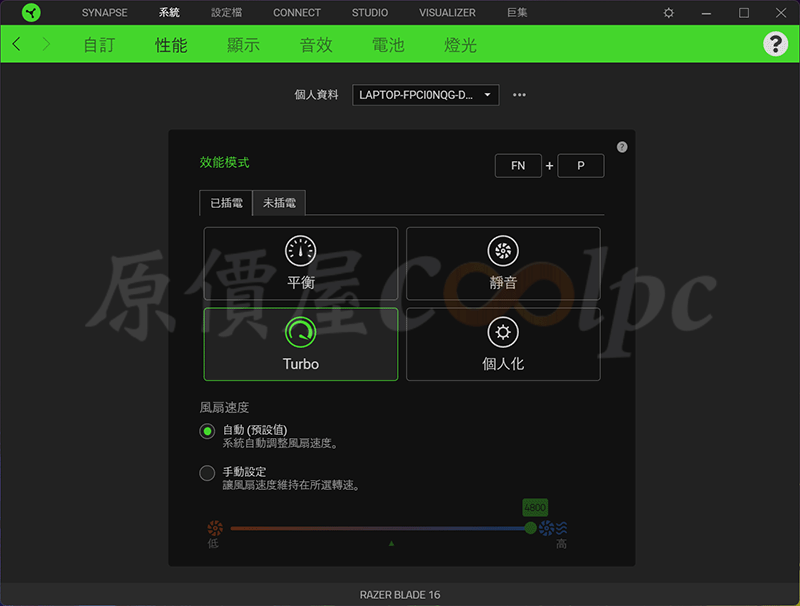Click the fan speed slider handle
The width and height of the screenshot is (800, 606).
(531, 528)
